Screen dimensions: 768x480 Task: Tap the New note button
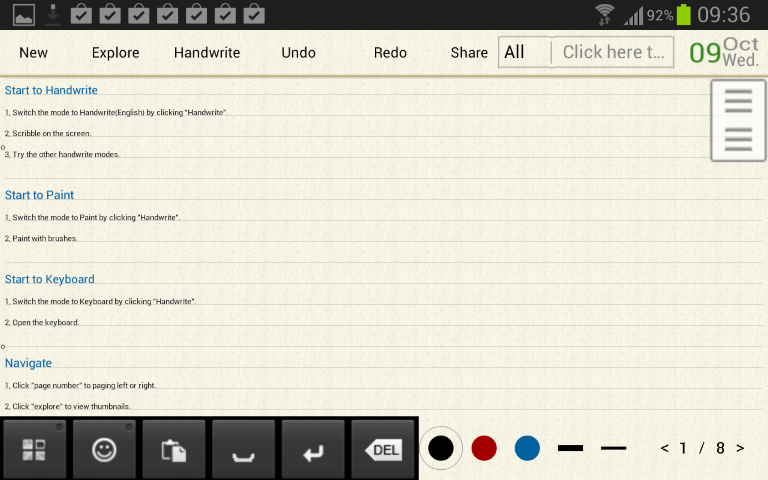pos(33,52)
